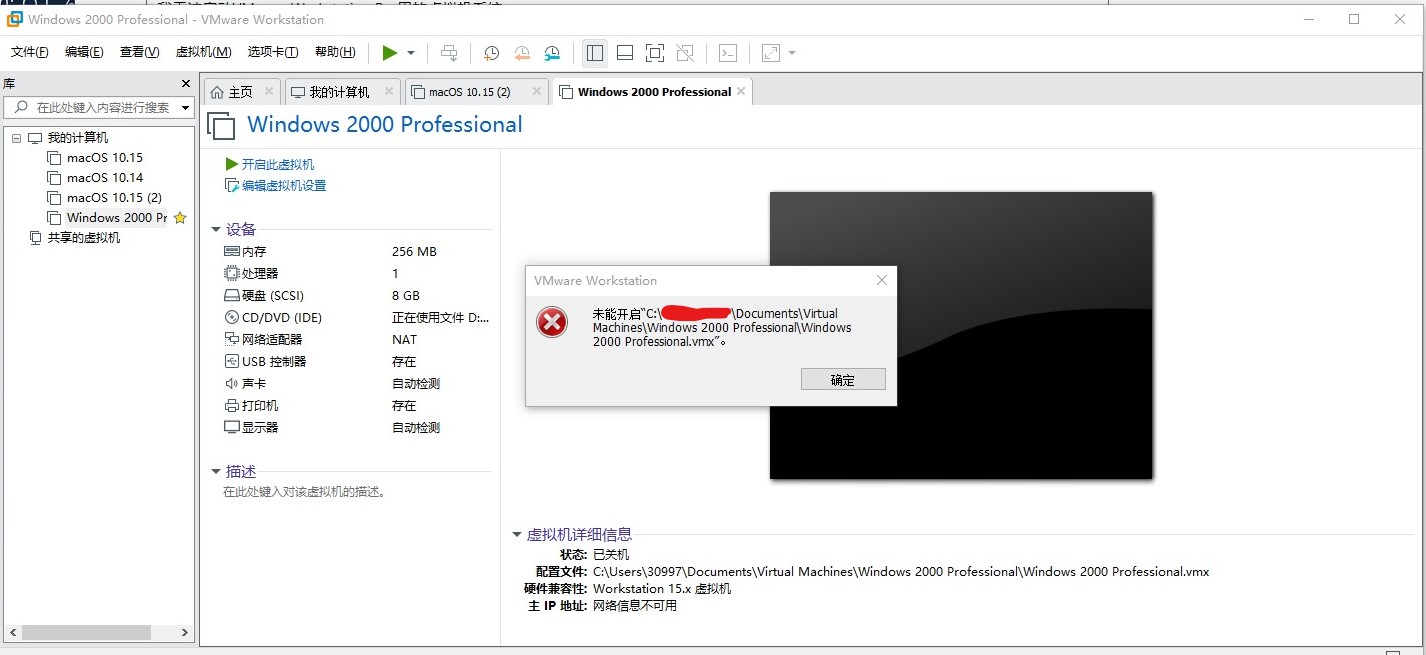This screenshot has height=655, width=1426.
Task: Click the configuration file path text
Action: click(901, 571)
